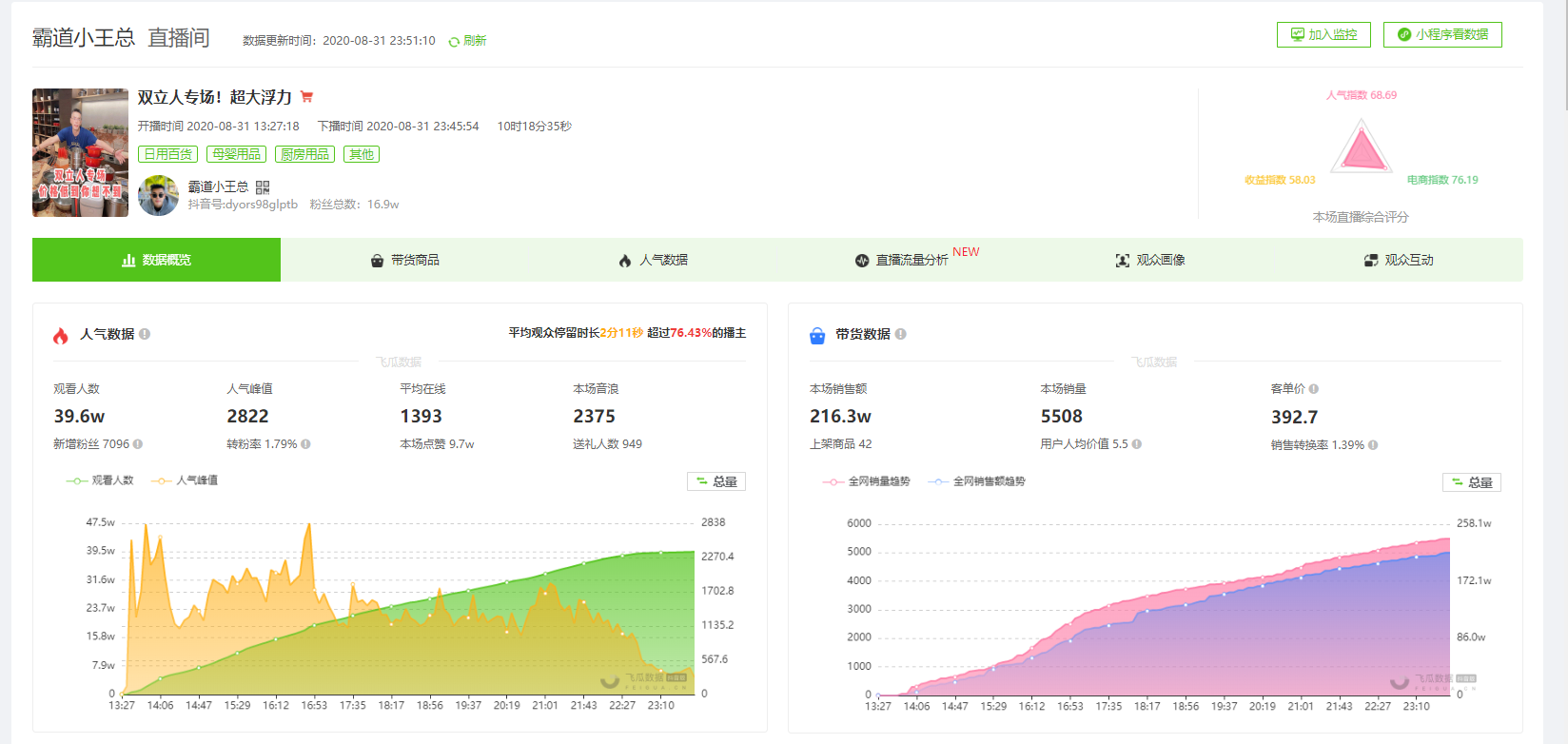Switch to the 带货商品 tab
Screen dimensions: 1568x744
(404, 260)
